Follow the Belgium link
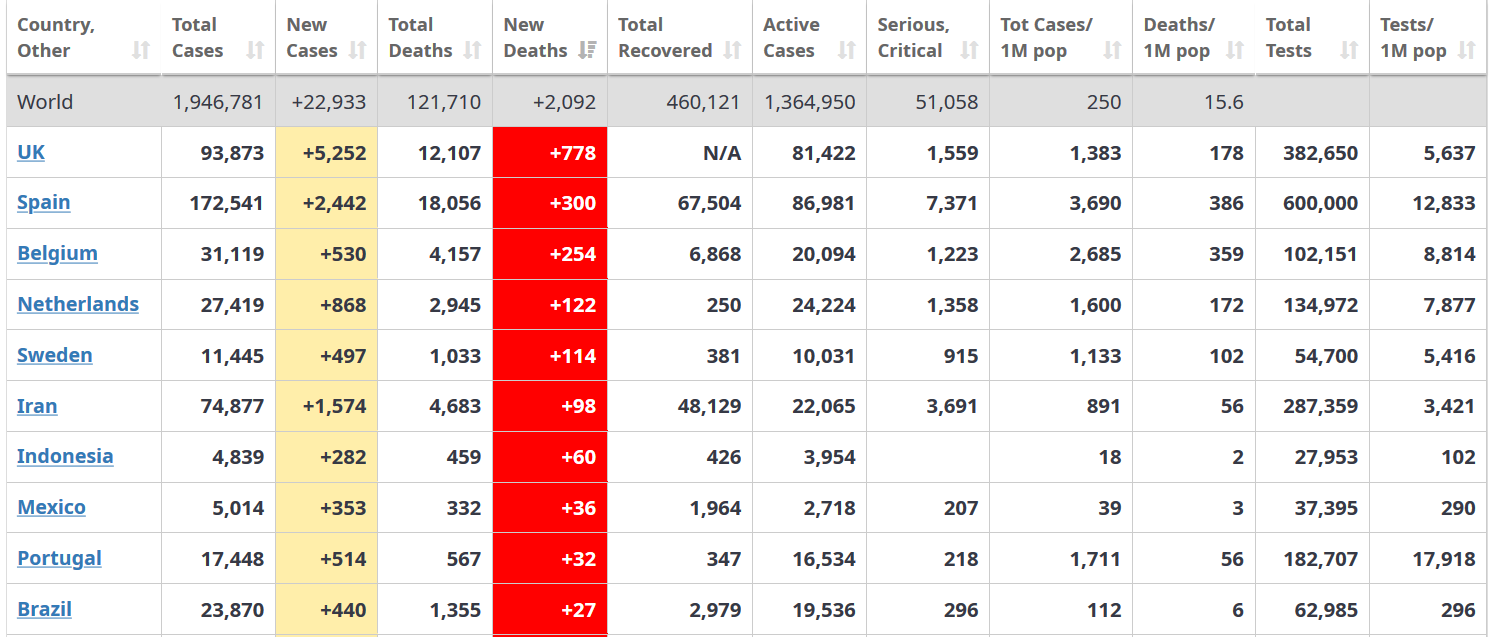Screen dimensions: 1495x637 (x=57, y=253)
